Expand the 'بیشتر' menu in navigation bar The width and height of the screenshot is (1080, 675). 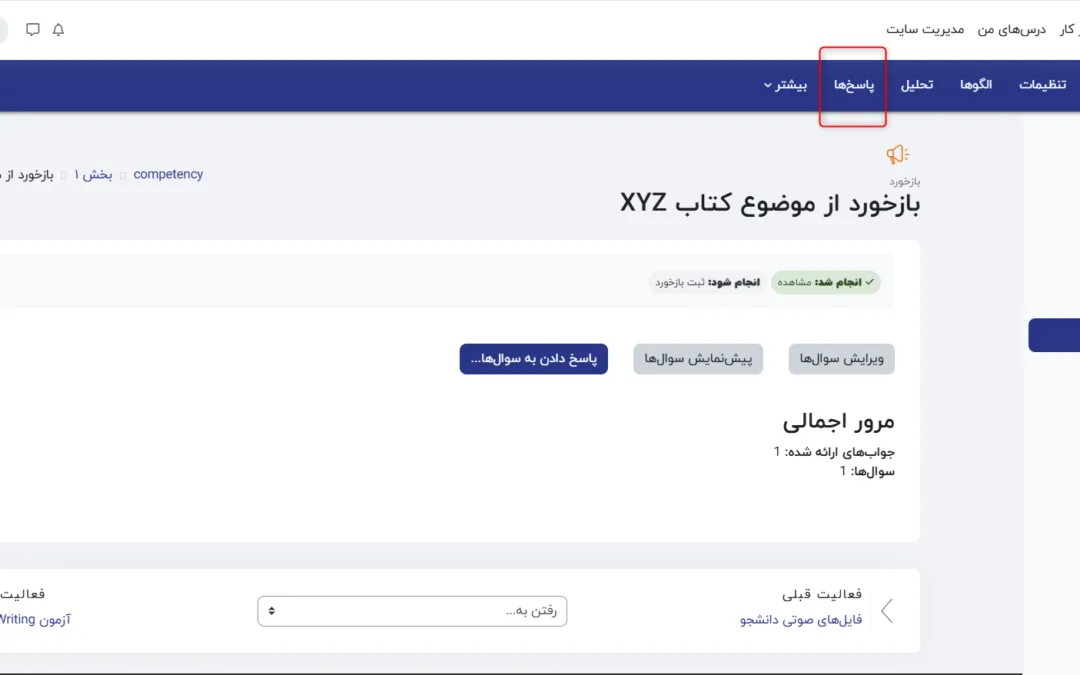click(x=785, y=85)
